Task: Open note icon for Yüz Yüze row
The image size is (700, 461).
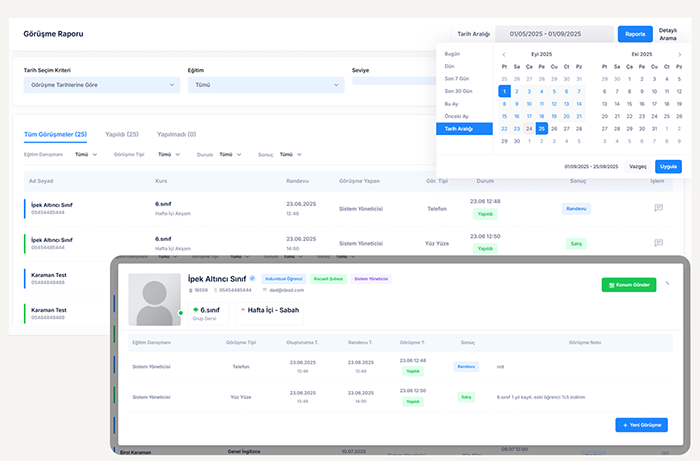Action: (x=658, y=242)
